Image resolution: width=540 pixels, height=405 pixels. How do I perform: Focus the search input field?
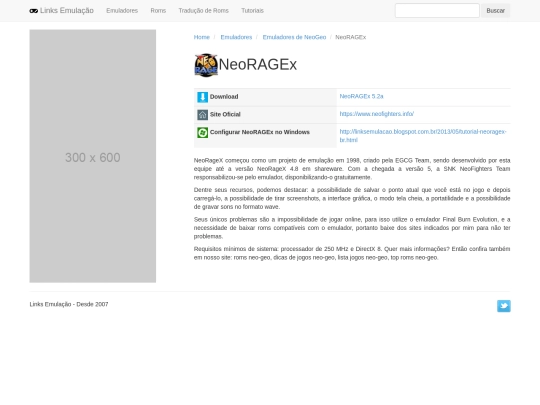pos(437,11)
